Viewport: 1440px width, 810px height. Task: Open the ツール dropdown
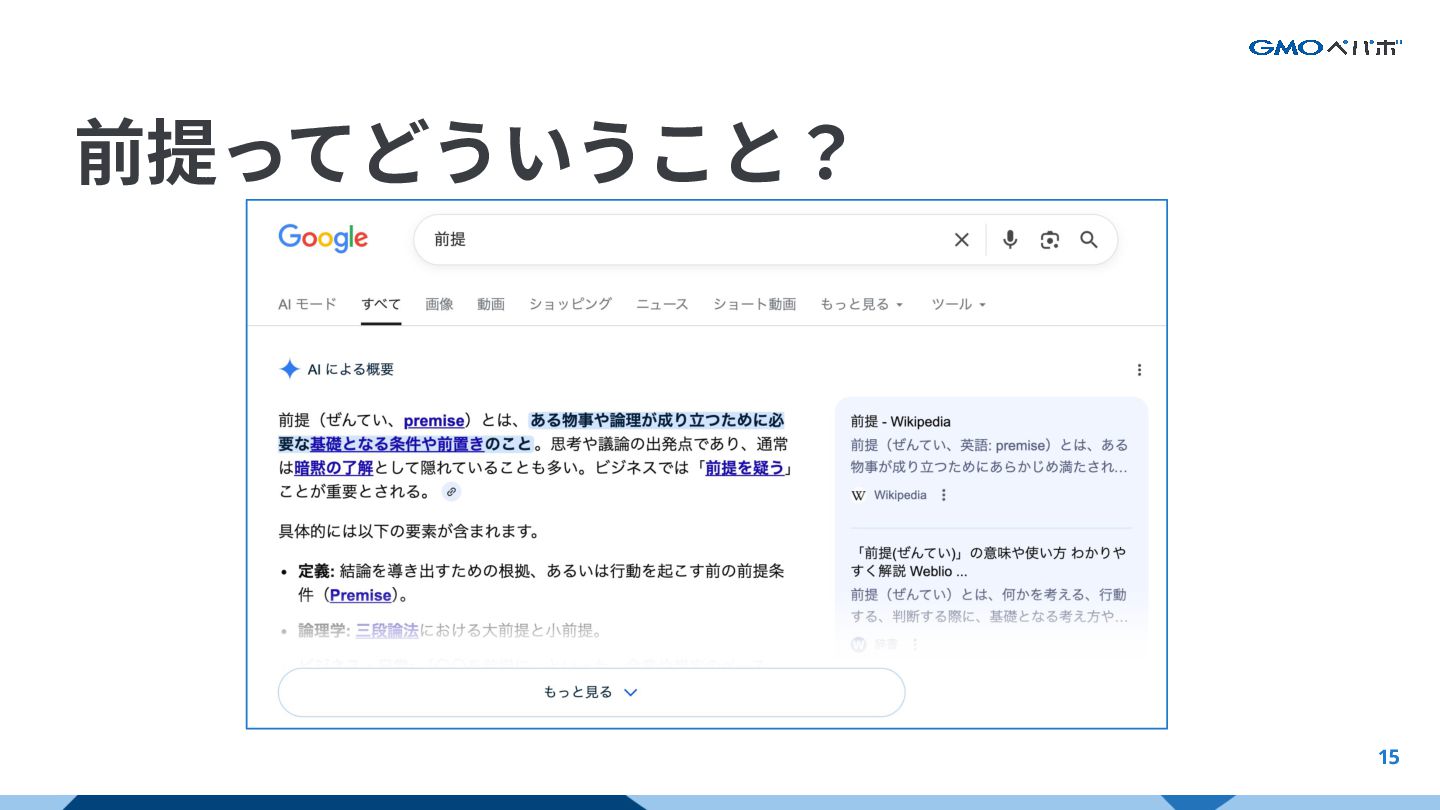click(x=958, y=304)
